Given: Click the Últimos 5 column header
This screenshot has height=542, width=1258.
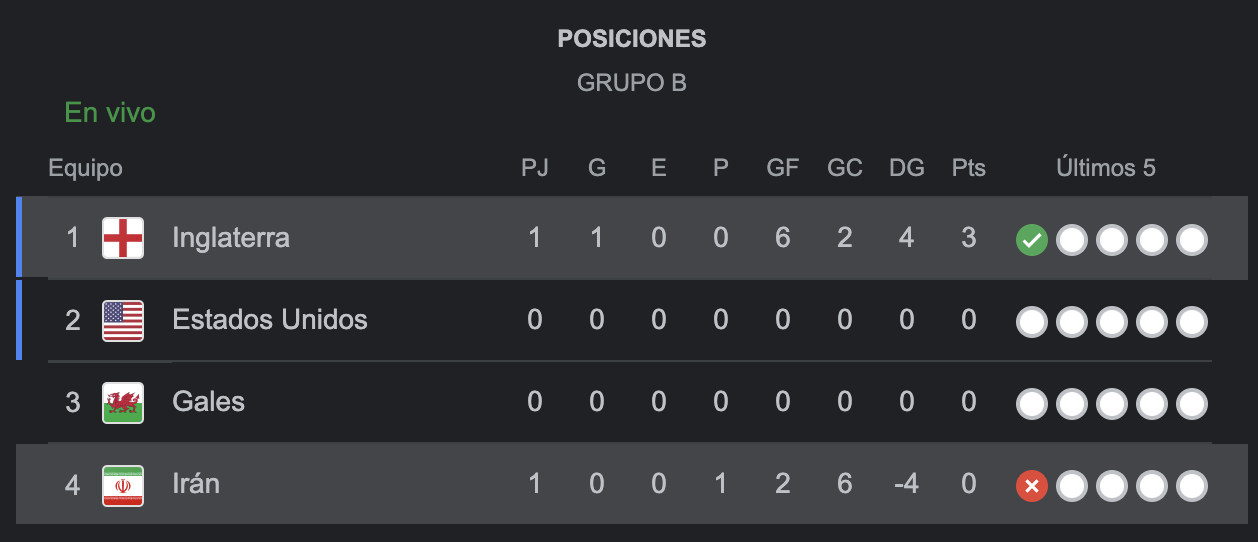Looking at the screenshot, I should click(1105, 168).
